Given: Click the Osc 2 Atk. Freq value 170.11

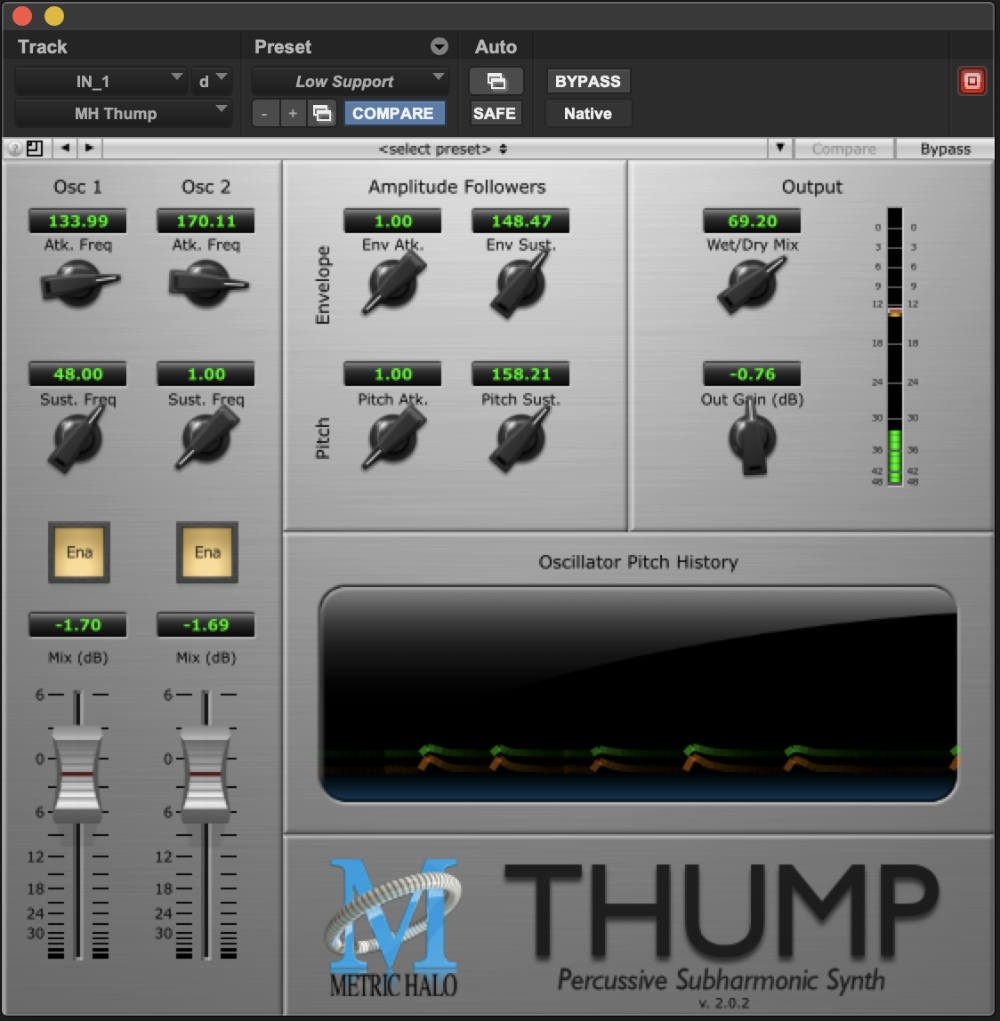Looking at the screenshot, I should [206, 221].
